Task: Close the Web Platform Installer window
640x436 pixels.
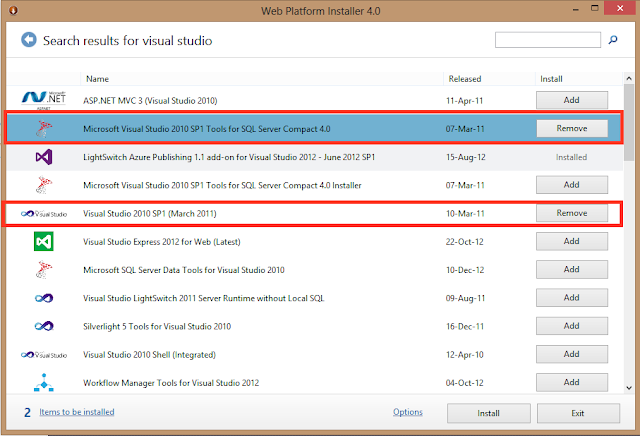Action: coord(620,8)
